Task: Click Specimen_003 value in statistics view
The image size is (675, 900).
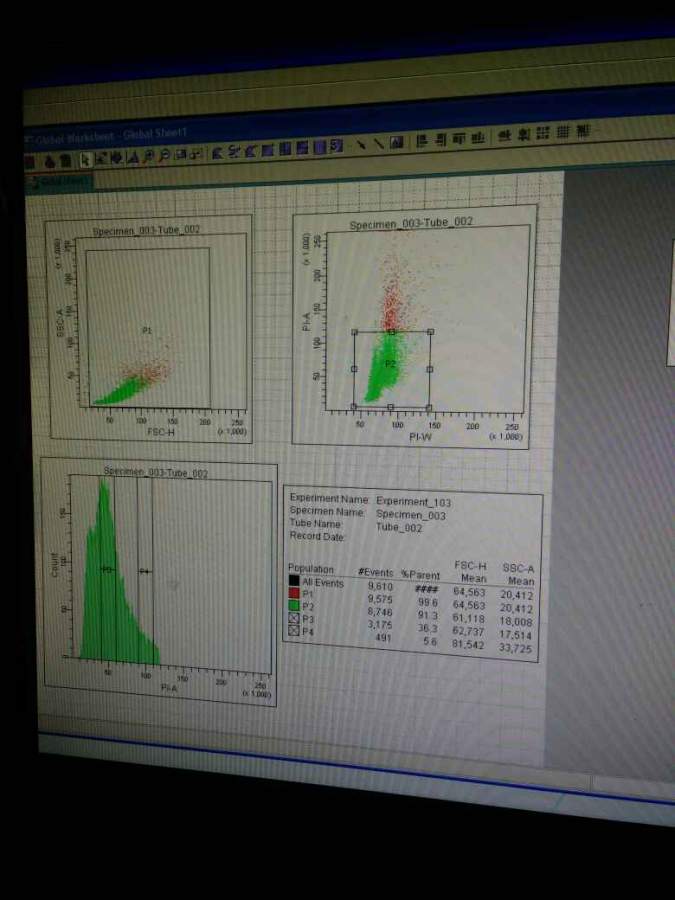Action: pos(410,515)
